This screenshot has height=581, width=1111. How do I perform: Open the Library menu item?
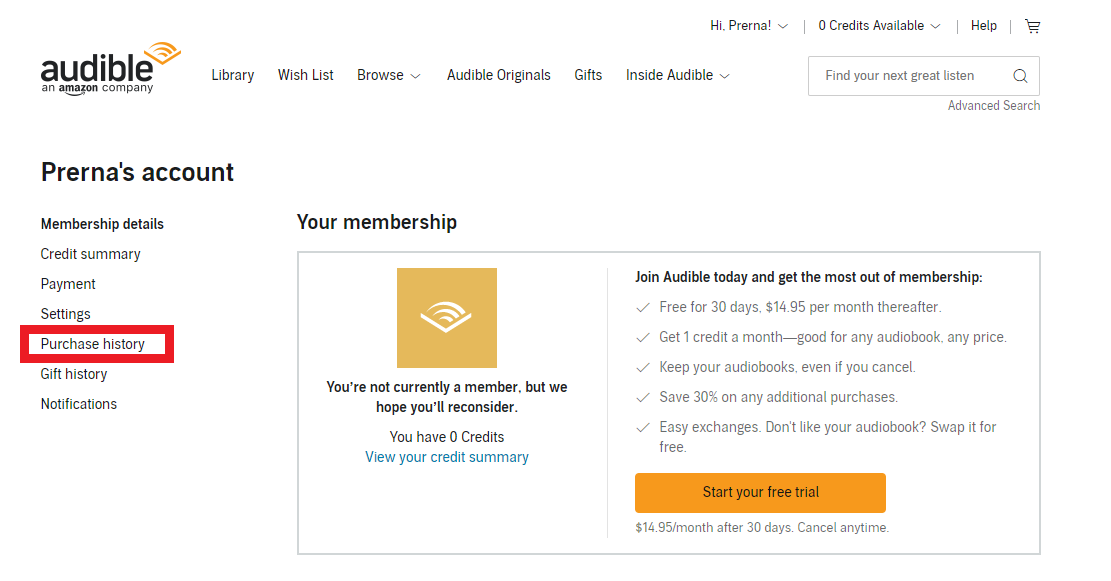click(x=232, y=75)
